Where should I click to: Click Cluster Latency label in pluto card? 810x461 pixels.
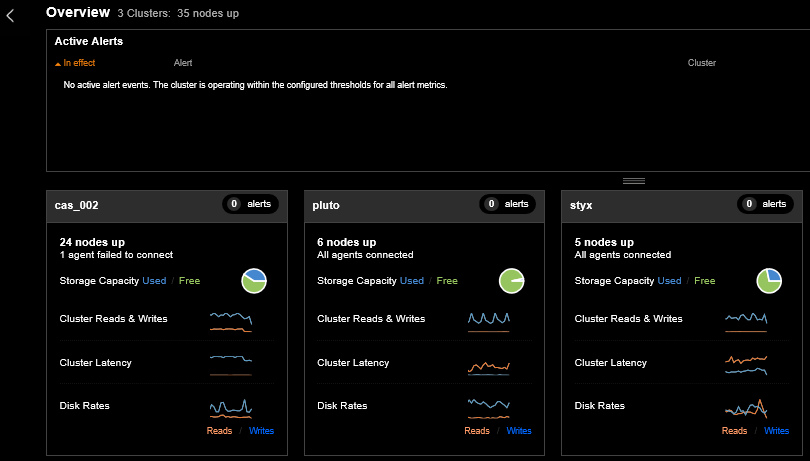click(353, 363)
